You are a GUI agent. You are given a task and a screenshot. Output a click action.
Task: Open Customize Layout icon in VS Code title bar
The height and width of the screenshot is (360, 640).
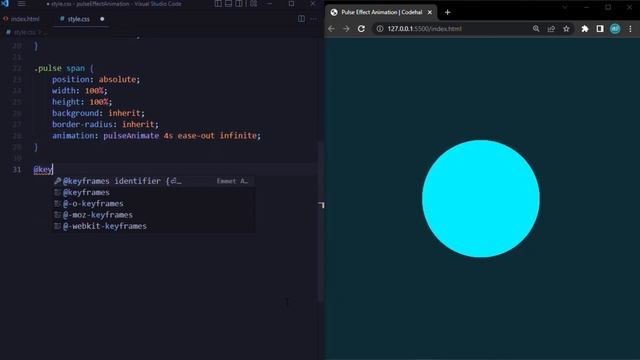click(253, 4)
